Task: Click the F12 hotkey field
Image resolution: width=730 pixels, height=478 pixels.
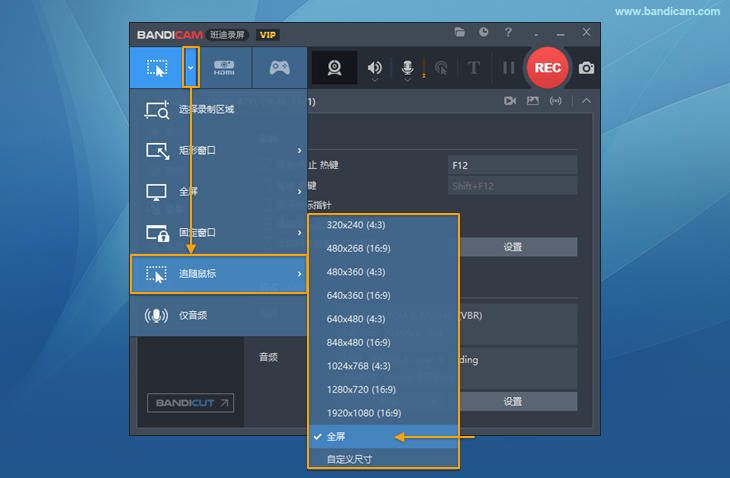Action: point(513,165)
